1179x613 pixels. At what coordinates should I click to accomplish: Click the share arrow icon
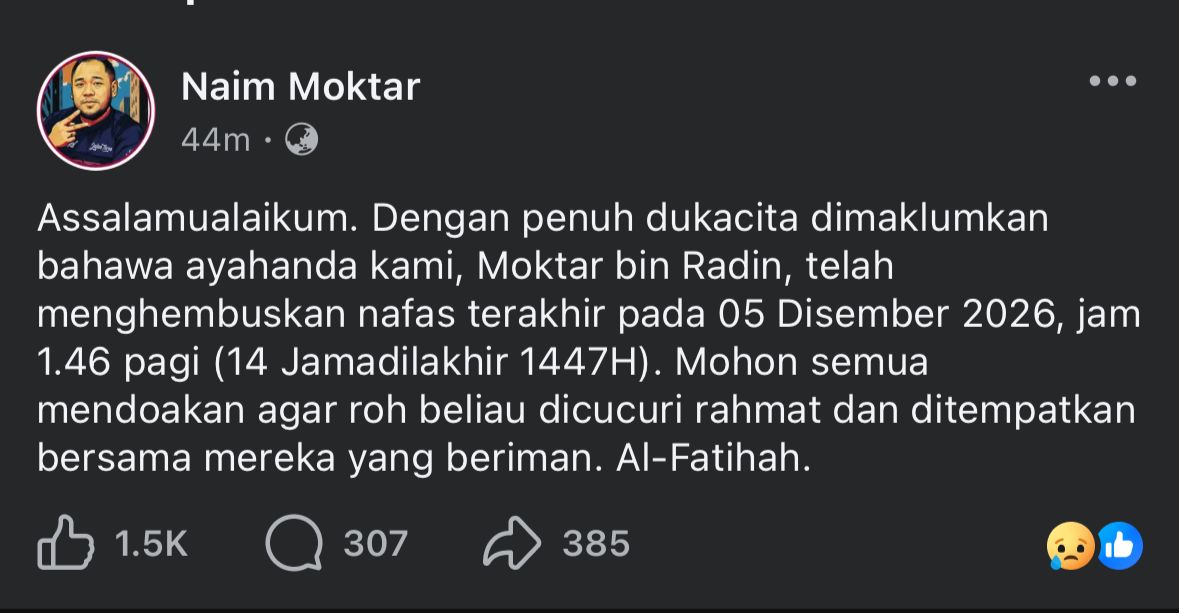coord(512,543)
